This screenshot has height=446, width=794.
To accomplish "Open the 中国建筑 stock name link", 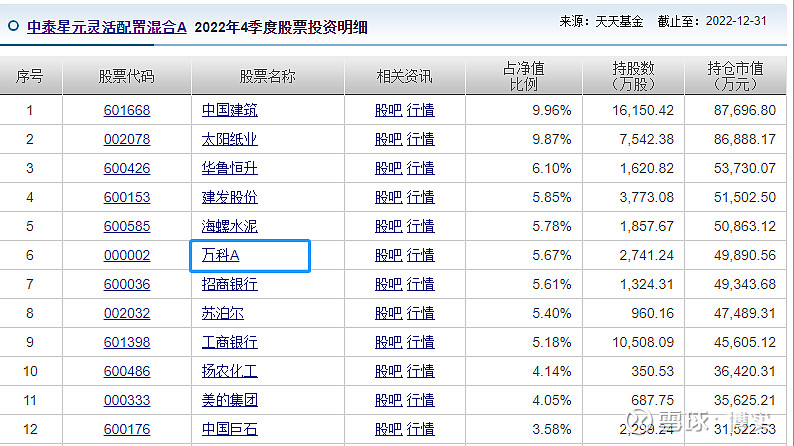I will click(229, 110).
